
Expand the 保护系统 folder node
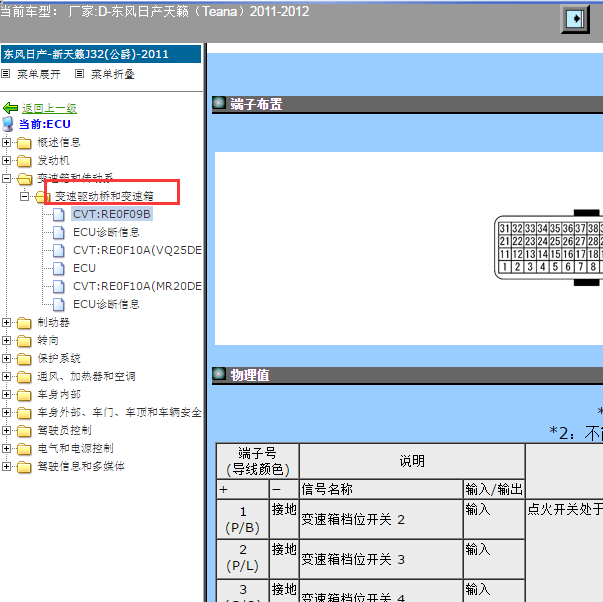(6, 359)
